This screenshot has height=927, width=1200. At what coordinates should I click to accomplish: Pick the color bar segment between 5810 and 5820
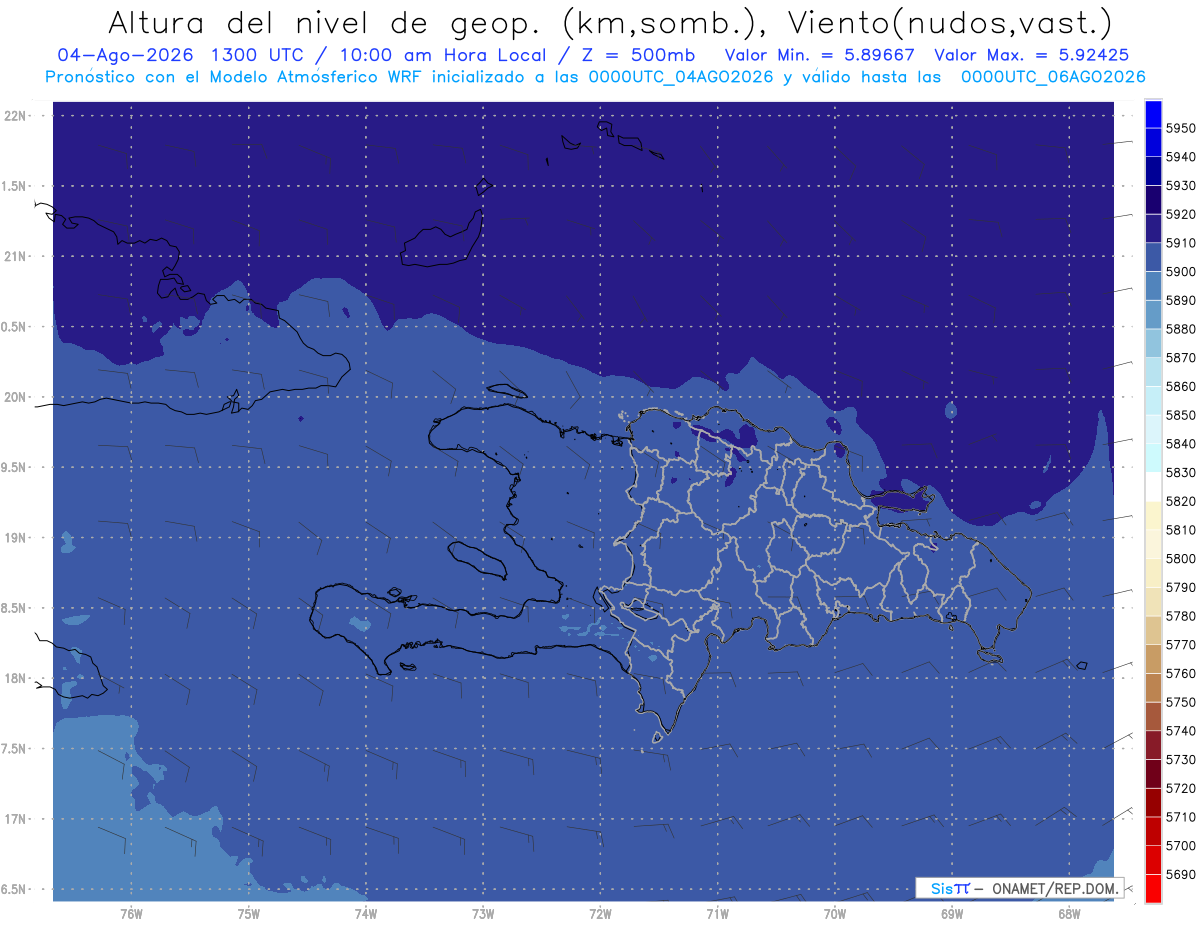coord(1152,515)
